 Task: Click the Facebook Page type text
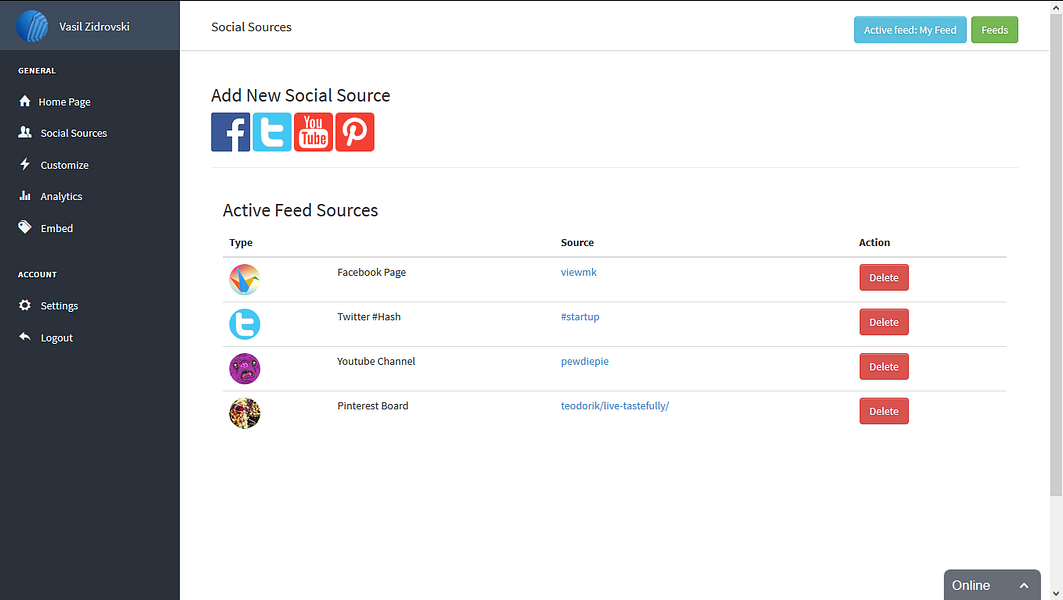point(372,272)
